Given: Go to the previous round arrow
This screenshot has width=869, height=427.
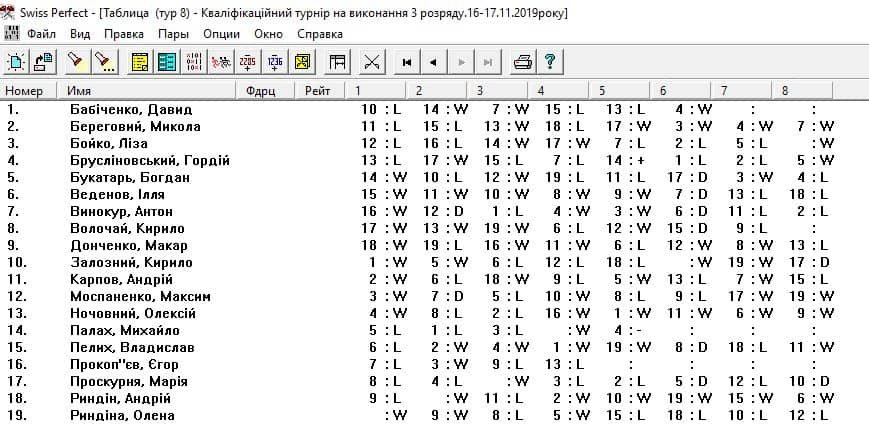Looking at the screenshot, I should click(x=433, y=62).
